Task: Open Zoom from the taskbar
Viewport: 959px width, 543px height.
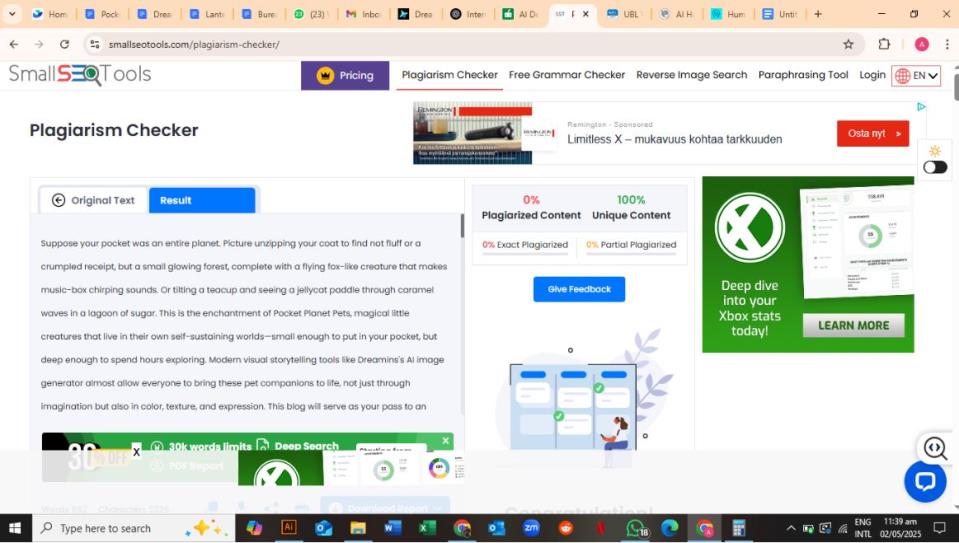Action: 531,528
